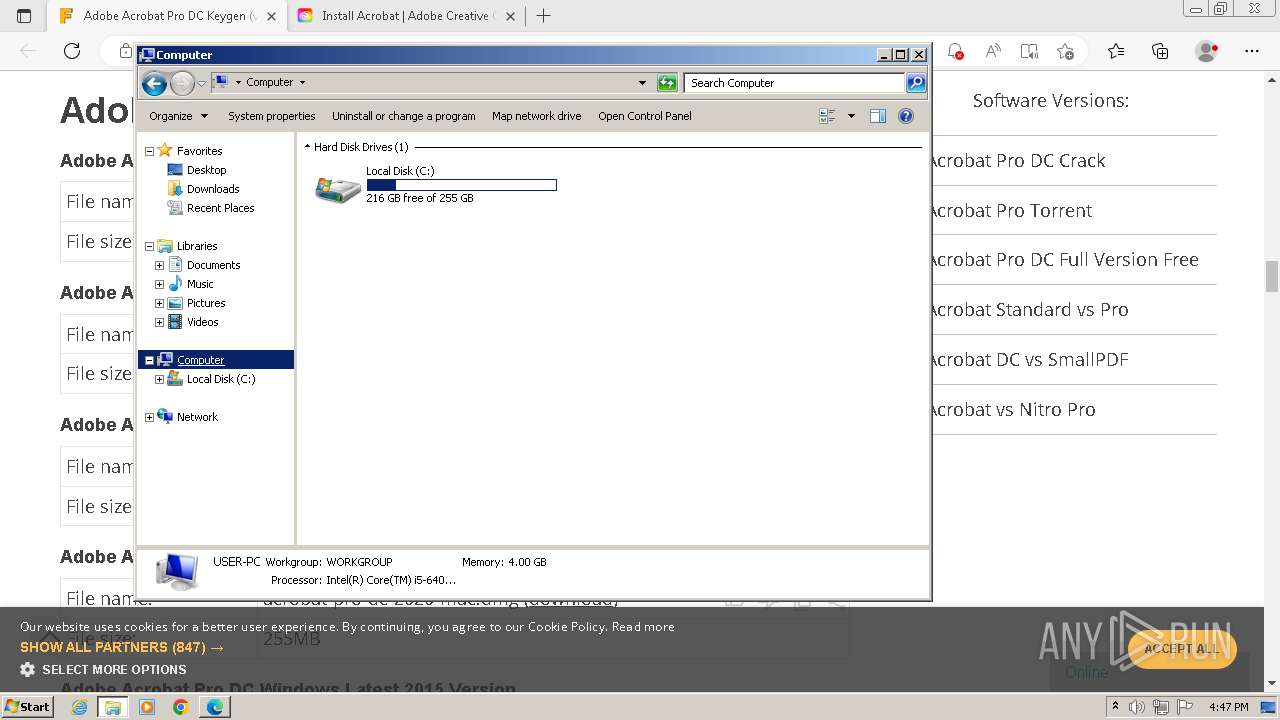Open Edge Collections icon

1160,51
